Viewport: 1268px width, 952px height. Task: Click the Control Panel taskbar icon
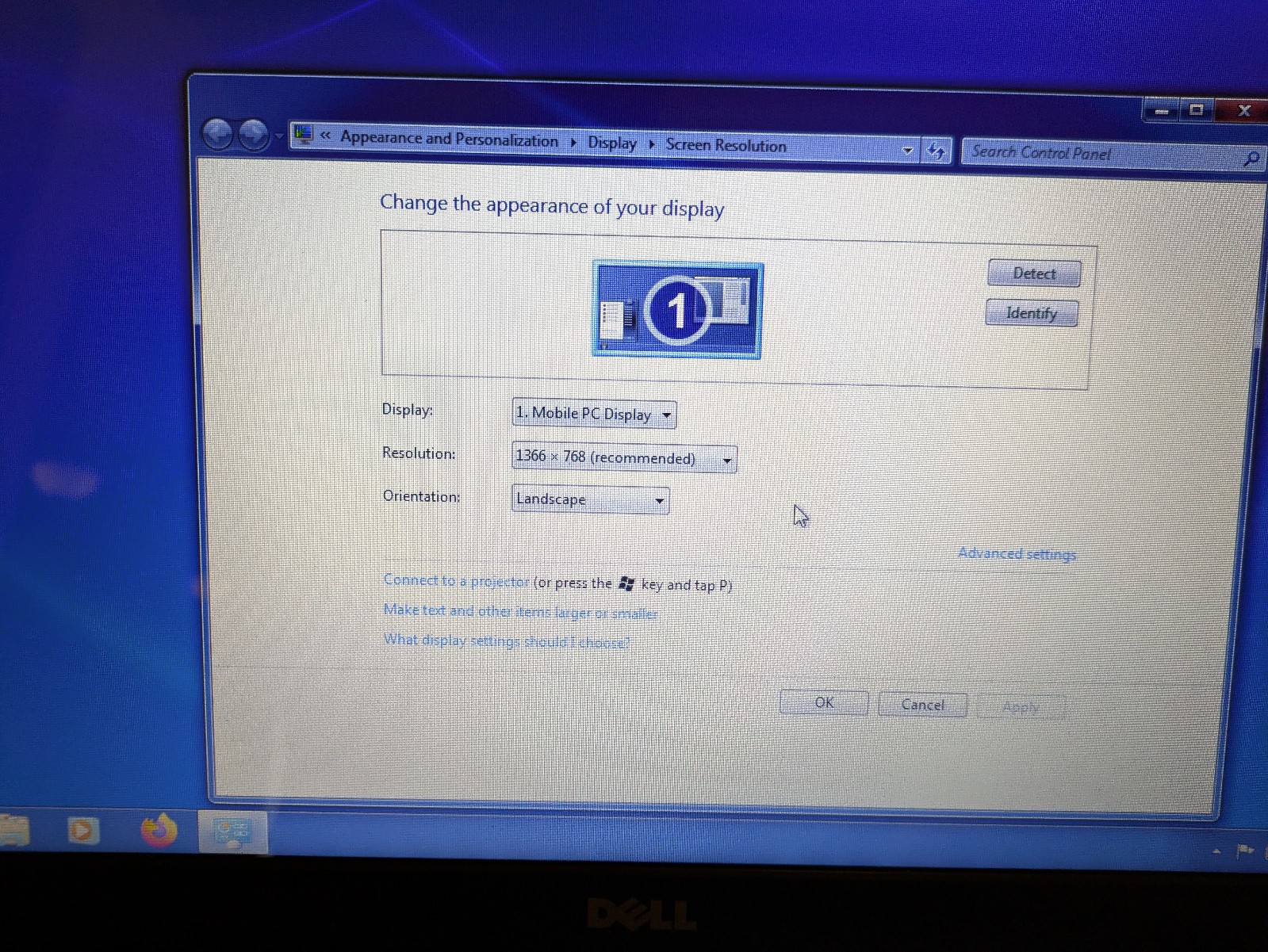(233, 832)
